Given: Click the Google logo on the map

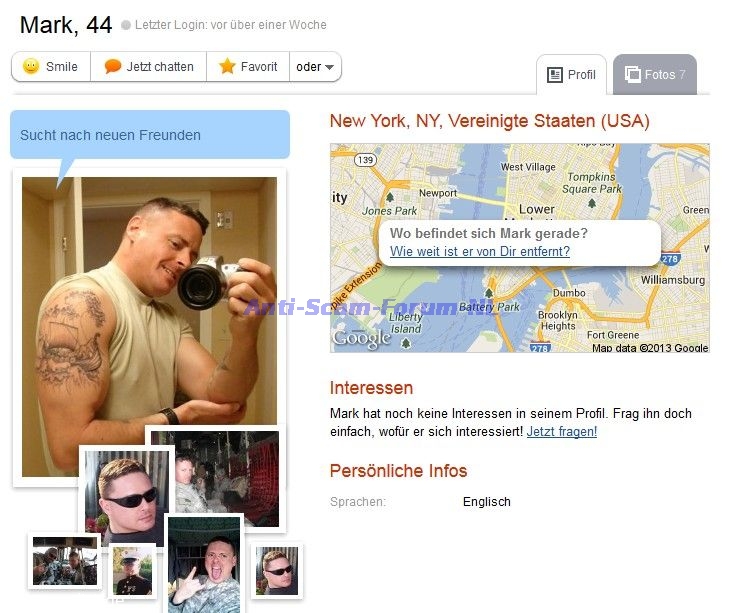Looking at the screenshot, I should (361, 338).
